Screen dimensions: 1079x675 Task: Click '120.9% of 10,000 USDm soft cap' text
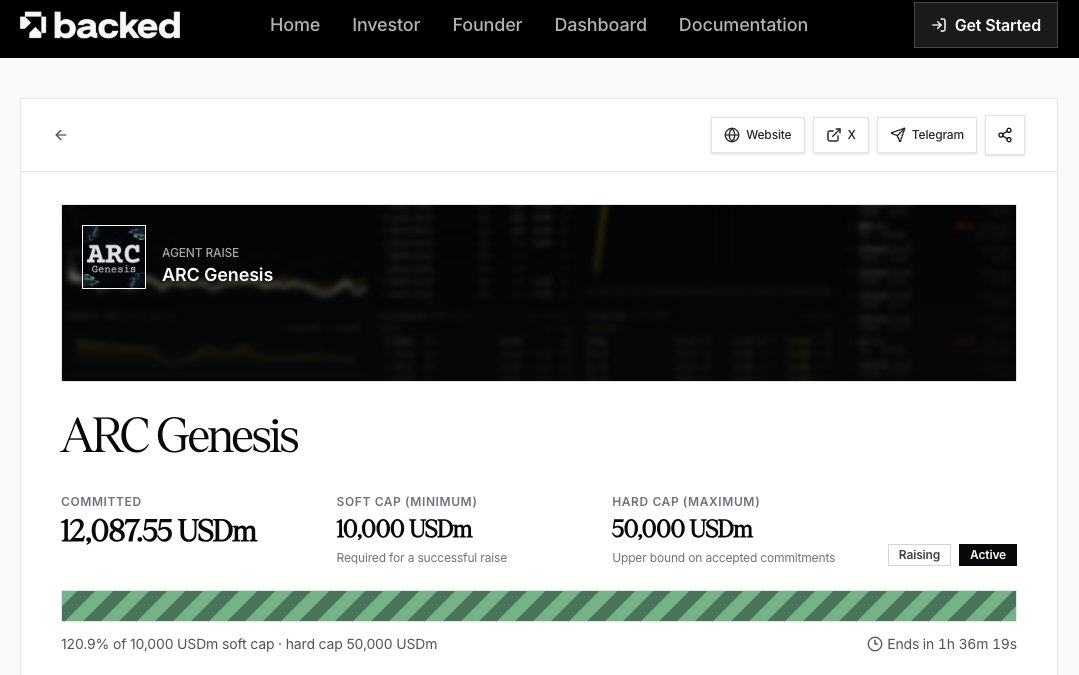point(167,644)
